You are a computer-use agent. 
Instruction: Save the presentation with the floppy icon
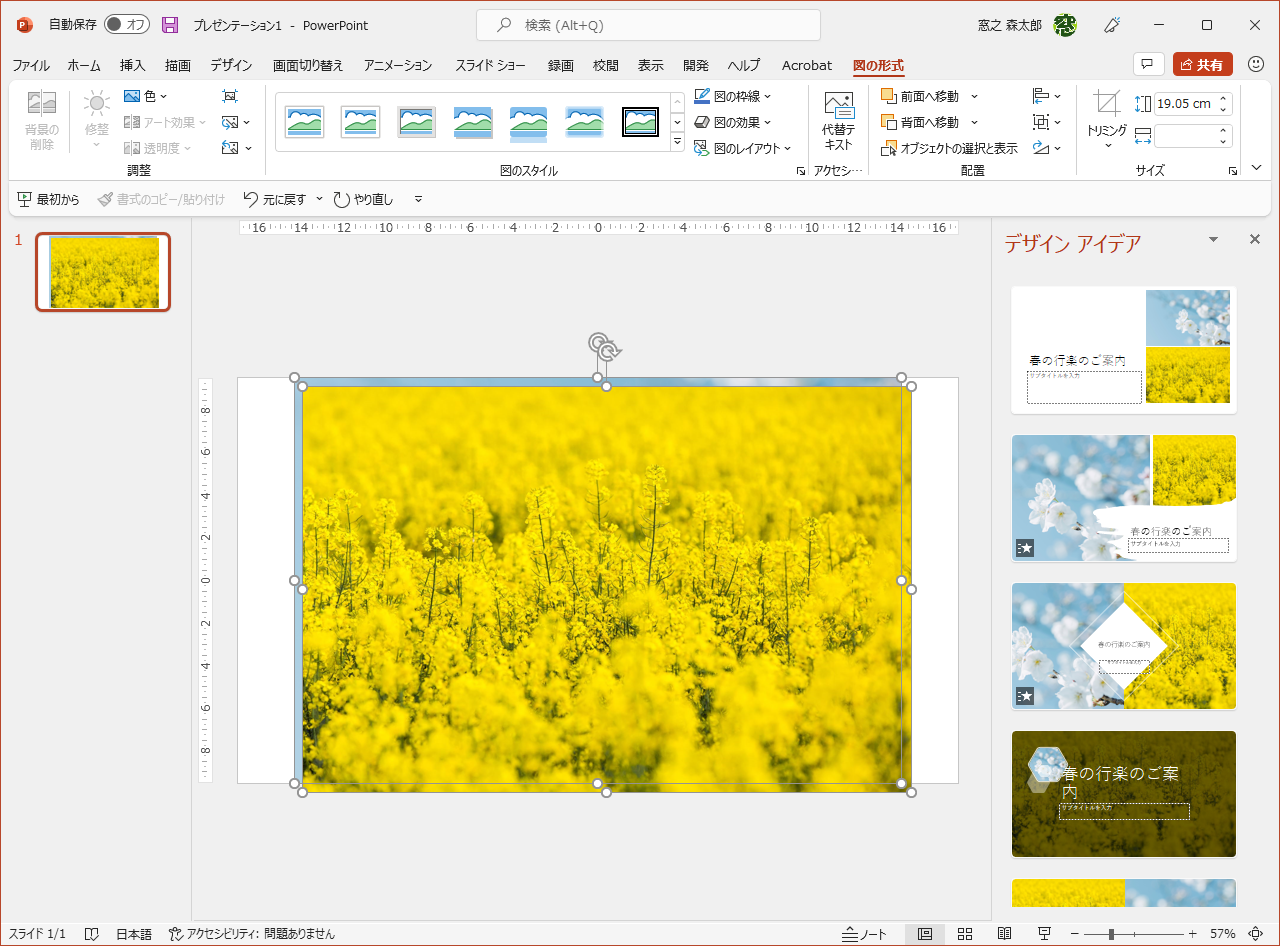click(x=170, y=25)
